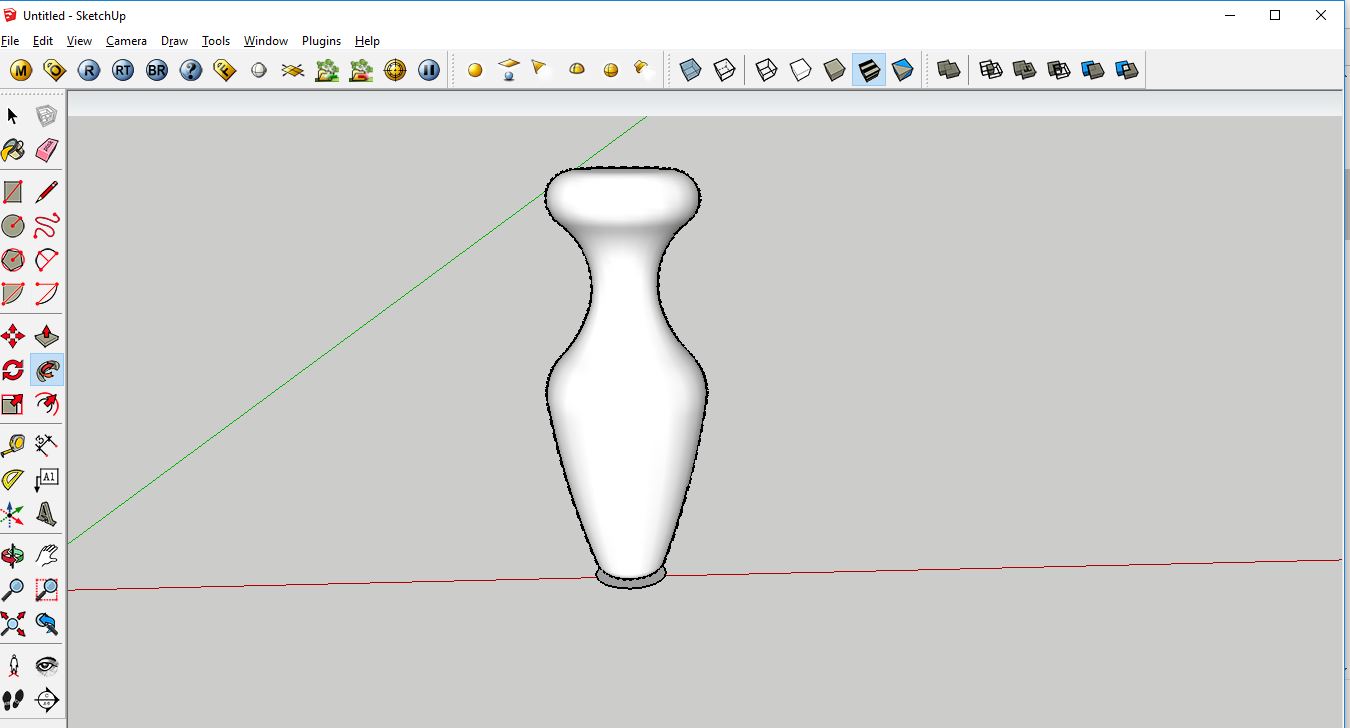The width and height of the screenshot is (1350, 728).
Task: Activate the Orbit tool
Action: point(13,555)
